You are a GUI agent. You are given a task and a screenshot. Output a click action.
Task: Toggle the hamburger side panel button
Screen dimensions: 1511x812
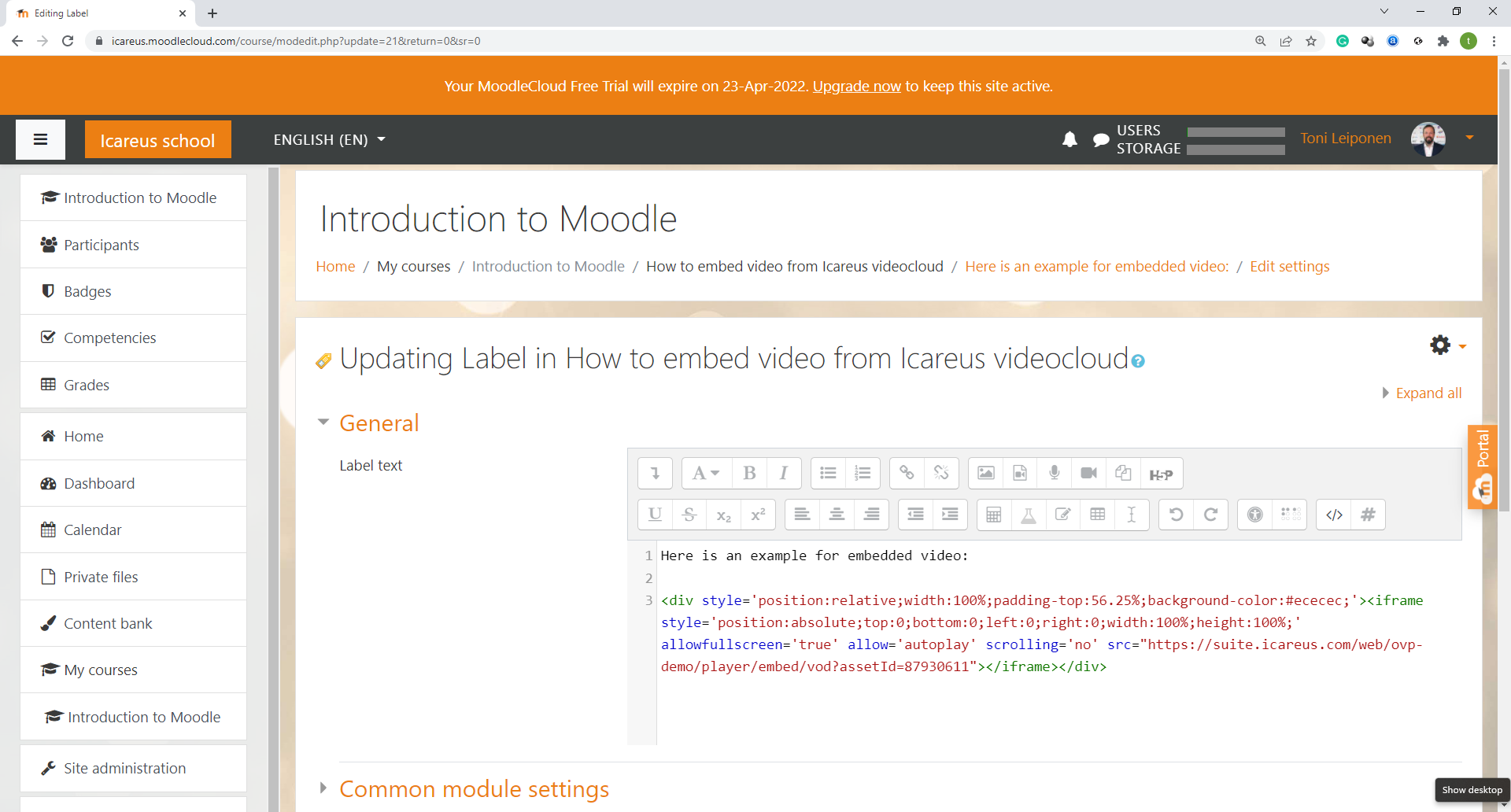click(41, 139)
